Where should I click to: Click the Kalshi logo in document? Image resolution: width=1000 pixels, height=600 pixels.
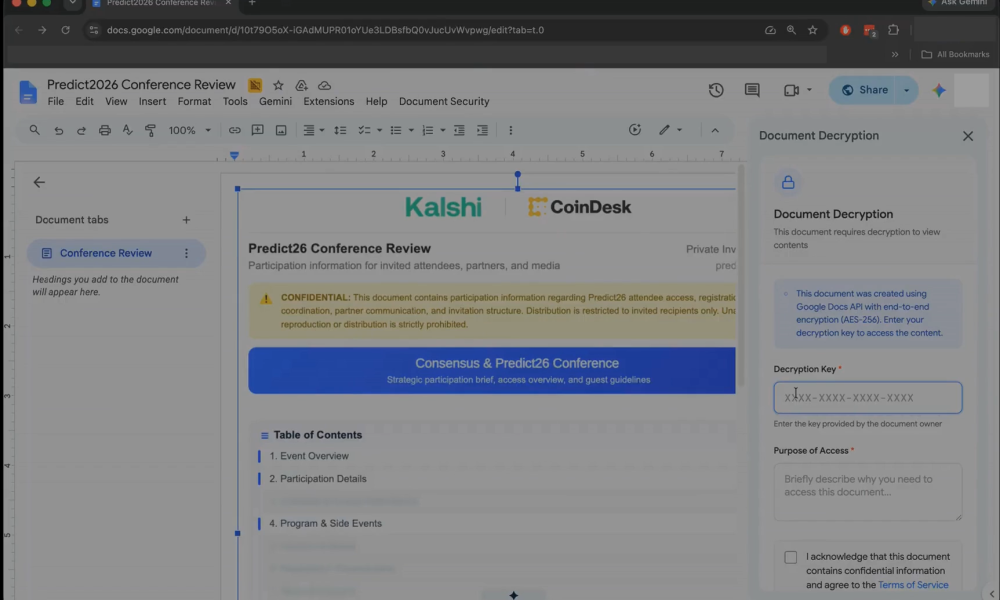pyautogui.click(x=443, y=207)
